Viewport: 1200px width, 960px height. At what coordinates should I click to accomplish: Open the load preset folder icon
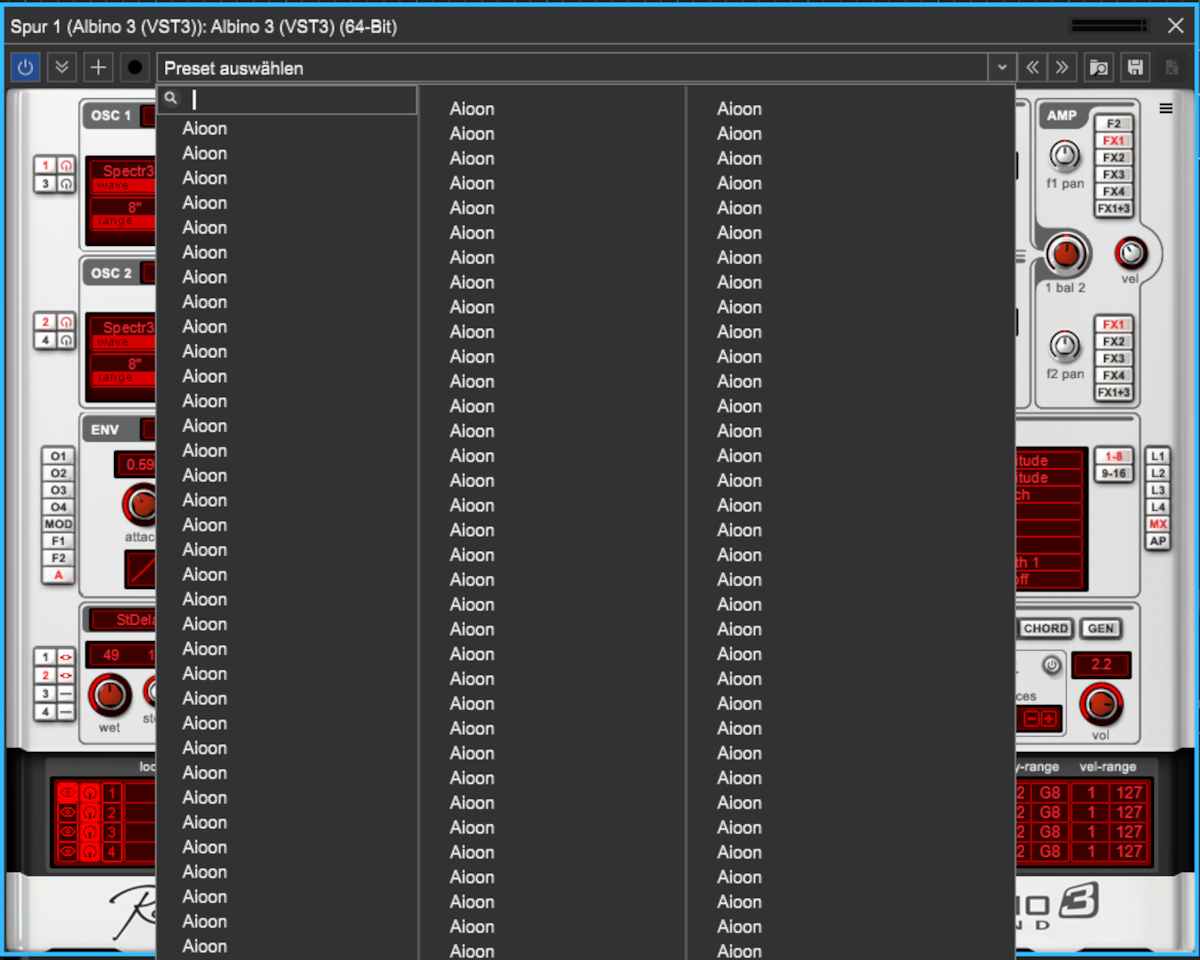pos(1099,68)
